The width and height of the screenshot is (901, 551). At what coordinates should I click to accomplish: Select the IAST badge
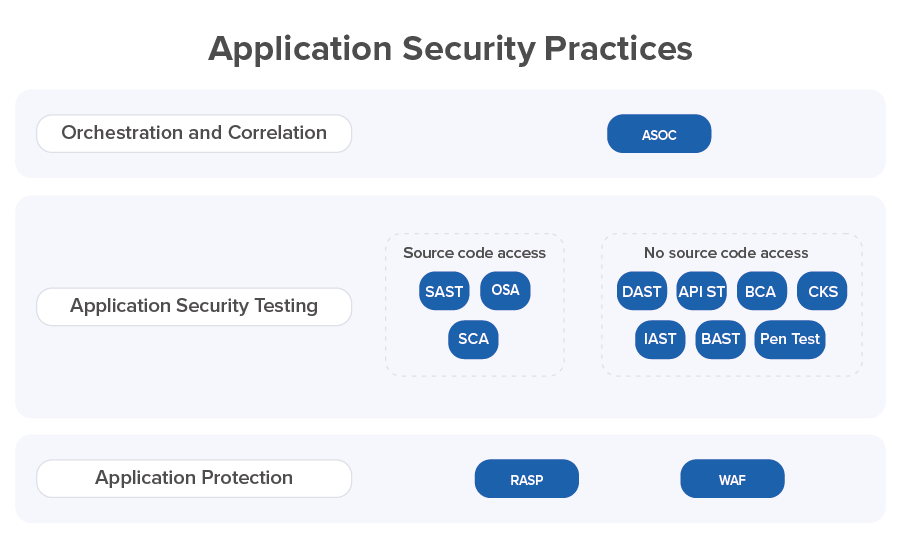[660, 340]
